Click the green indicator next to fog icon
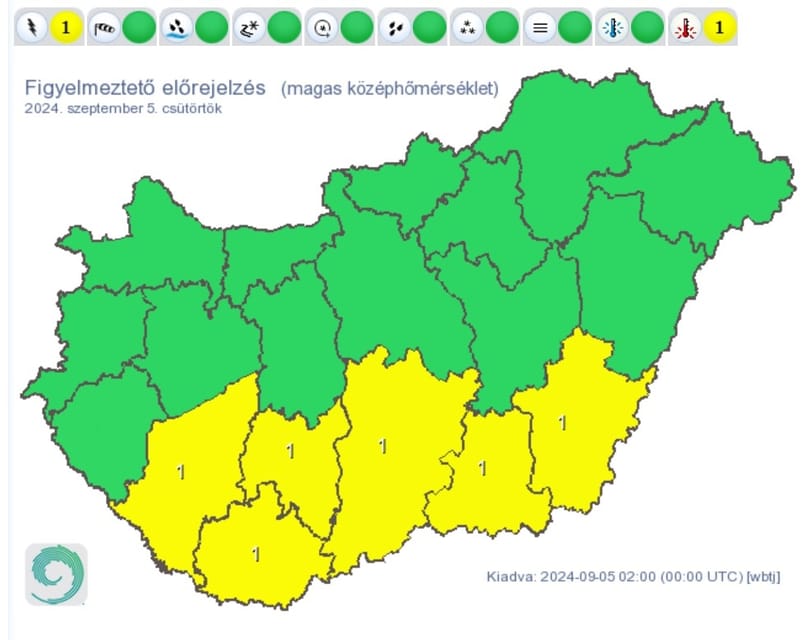This screenshot has width=810, height=640. coord(574,27)
